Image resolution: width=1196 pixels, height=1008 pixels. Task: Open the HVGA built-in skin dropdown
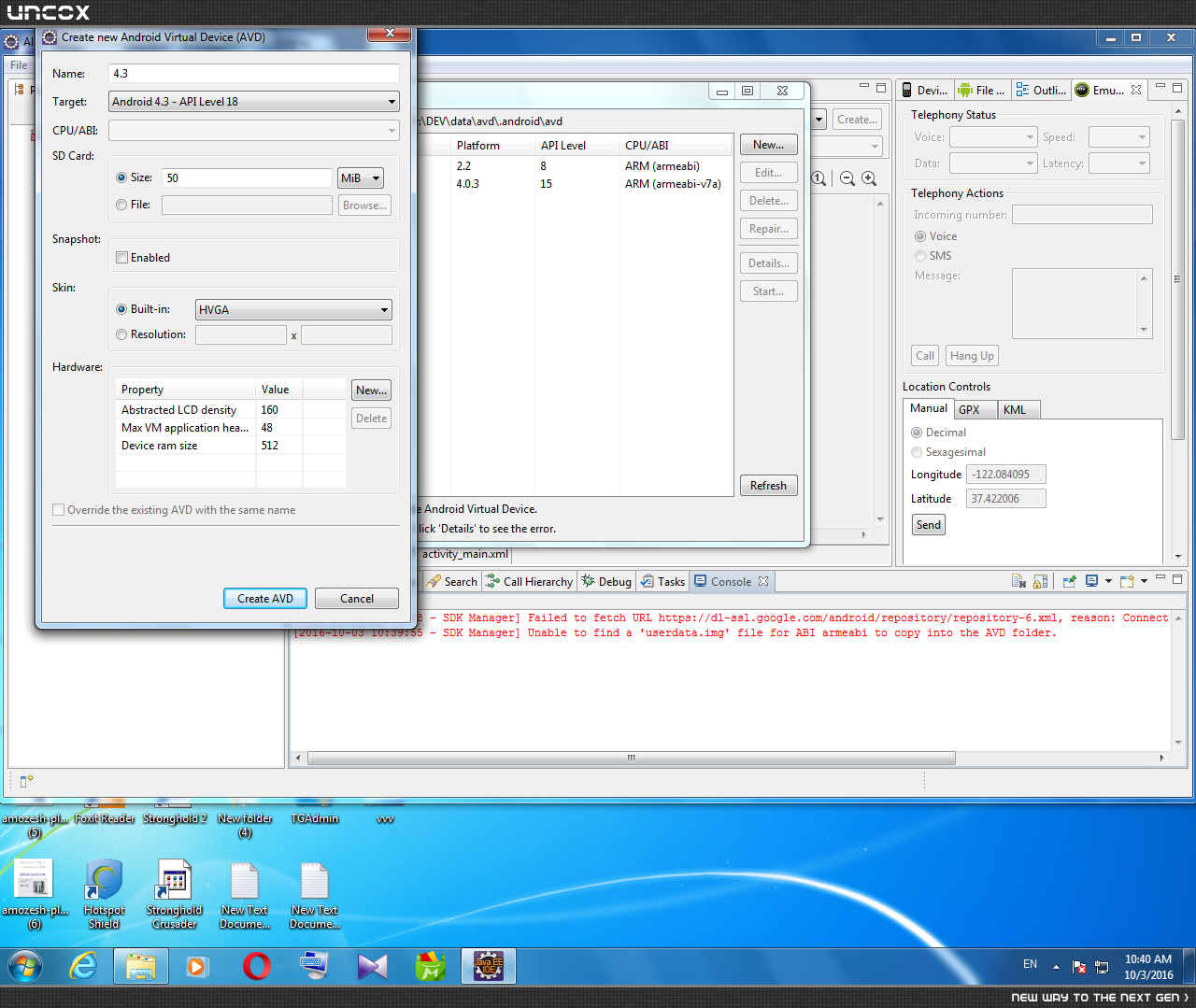[x=293, y=310]
